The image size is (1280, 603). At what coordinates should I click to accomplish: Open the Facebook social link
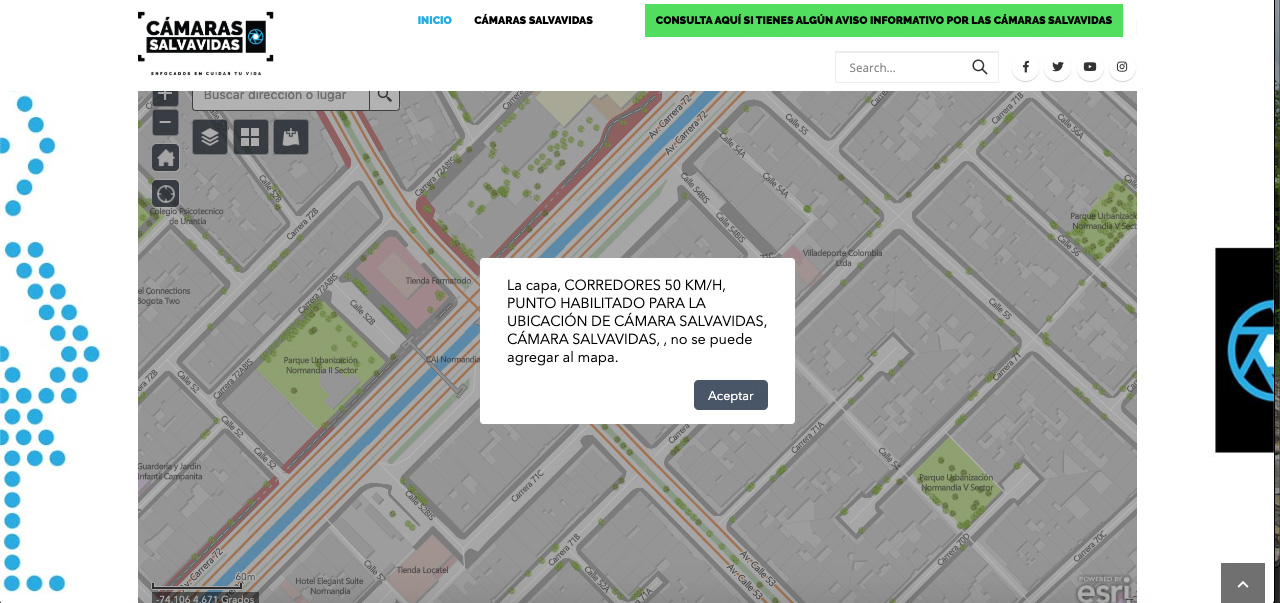(x=1025, y=67)
